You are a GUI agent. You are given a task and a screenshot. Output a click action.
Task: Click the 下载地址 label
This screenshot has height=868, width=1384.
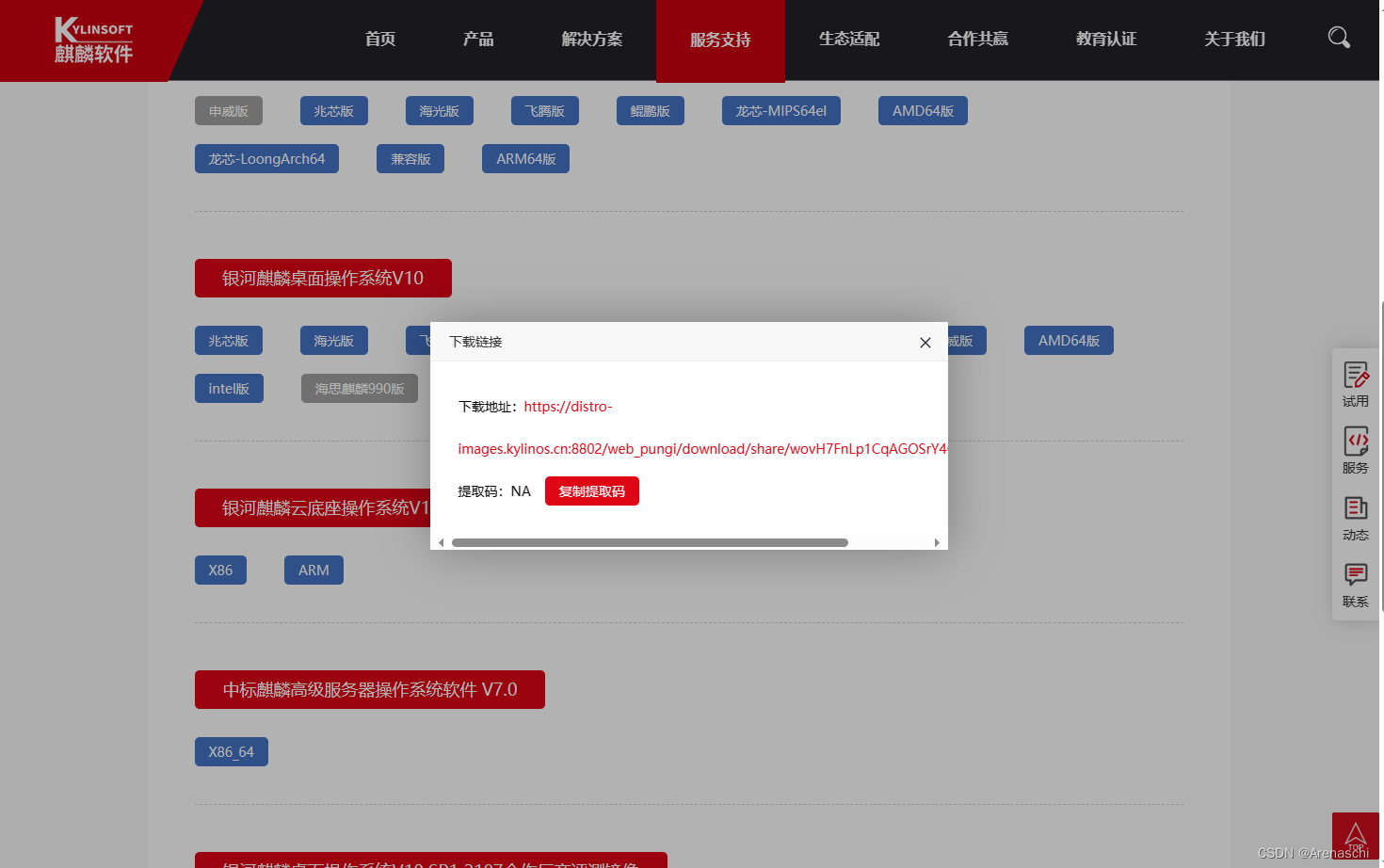pos(488,408)
